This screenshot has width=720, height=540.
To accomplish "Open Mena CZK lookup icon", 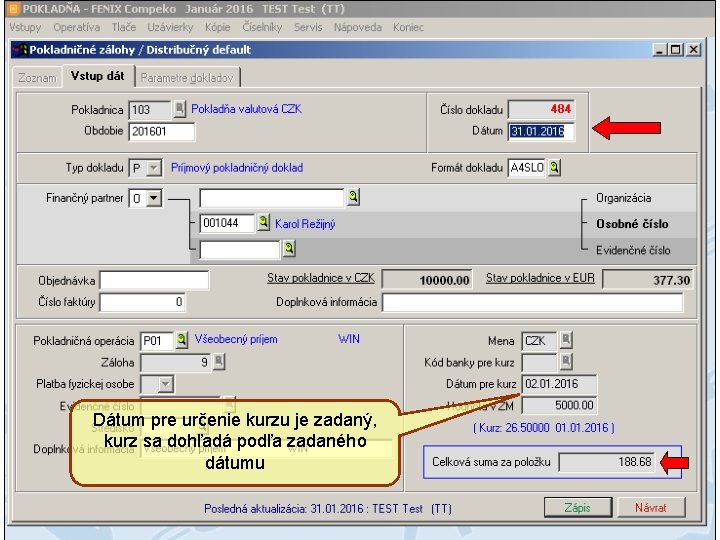I will click(x=566, y=341).
